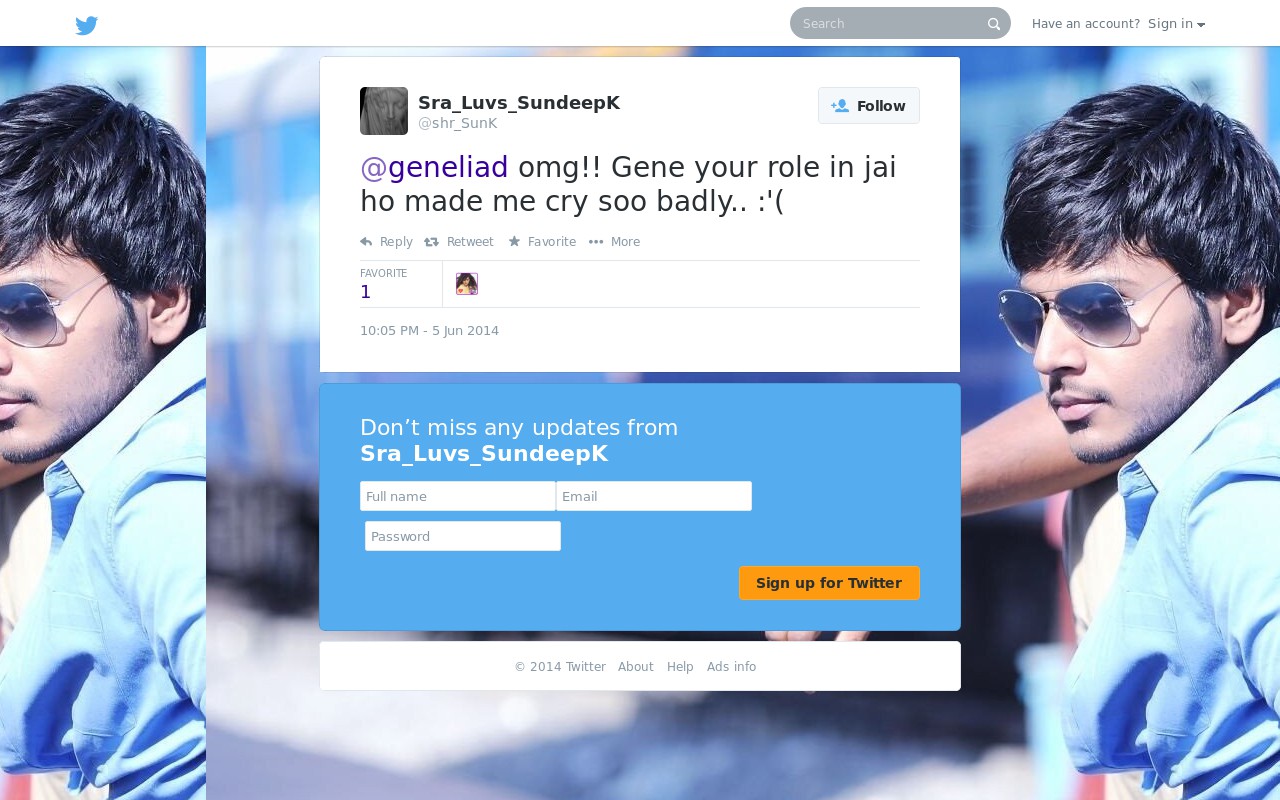View avatar of user who favorited
The image size is (1280, 800).
467,284
